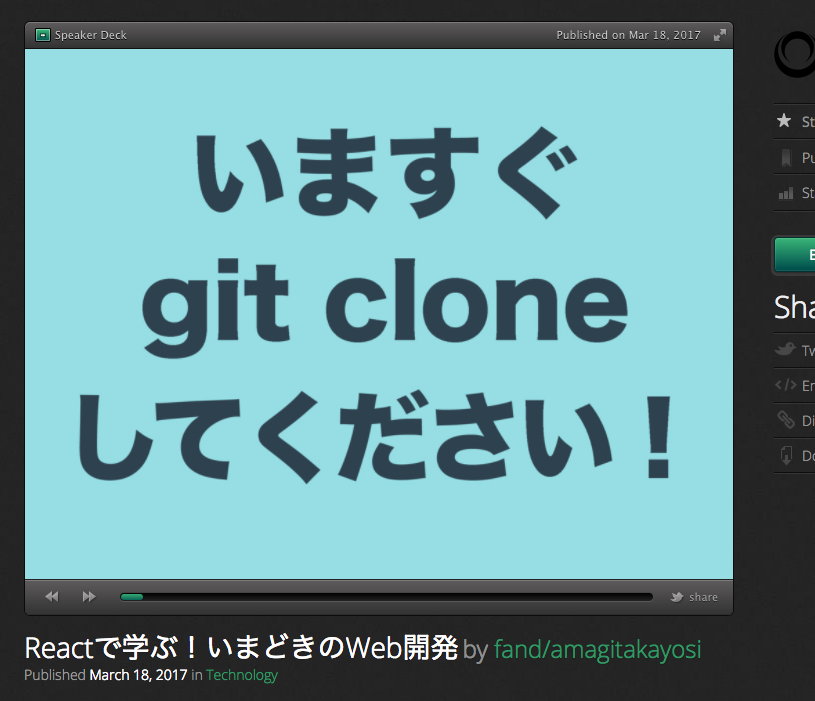Image resolution: width=815 pixels, height=701 pixels.
Task: Click the embed code brackets icon
Action: tap(785, 385)
